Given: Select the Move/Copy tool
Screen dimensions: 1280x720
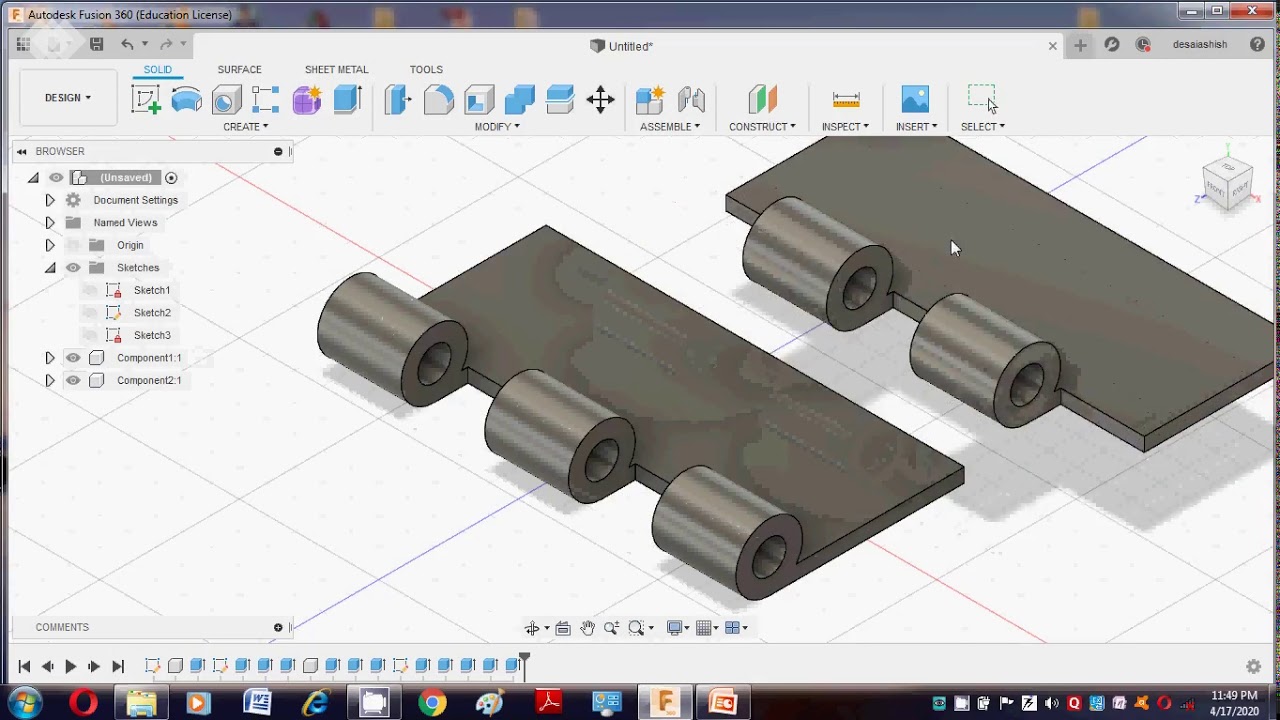Looking at the screenshot, I should [x=600, y=99].
